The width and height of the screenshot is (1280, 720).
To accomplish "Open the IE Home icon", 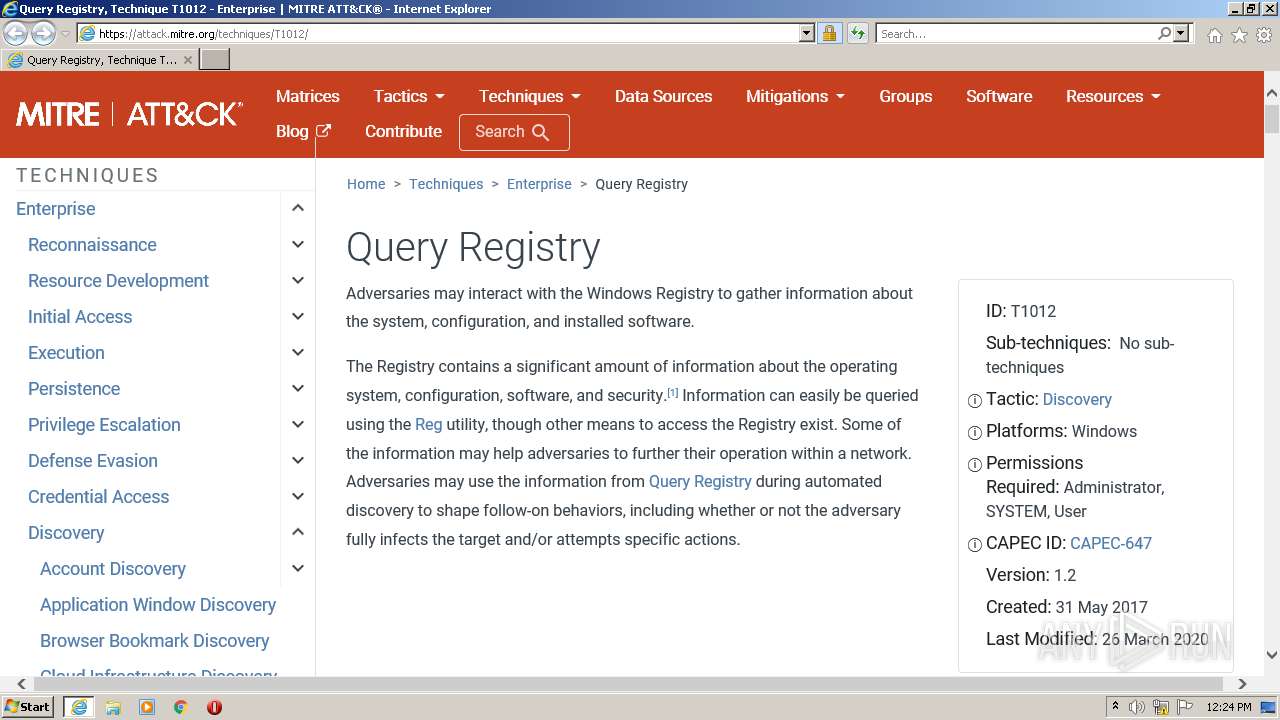I will point(1214,35).
